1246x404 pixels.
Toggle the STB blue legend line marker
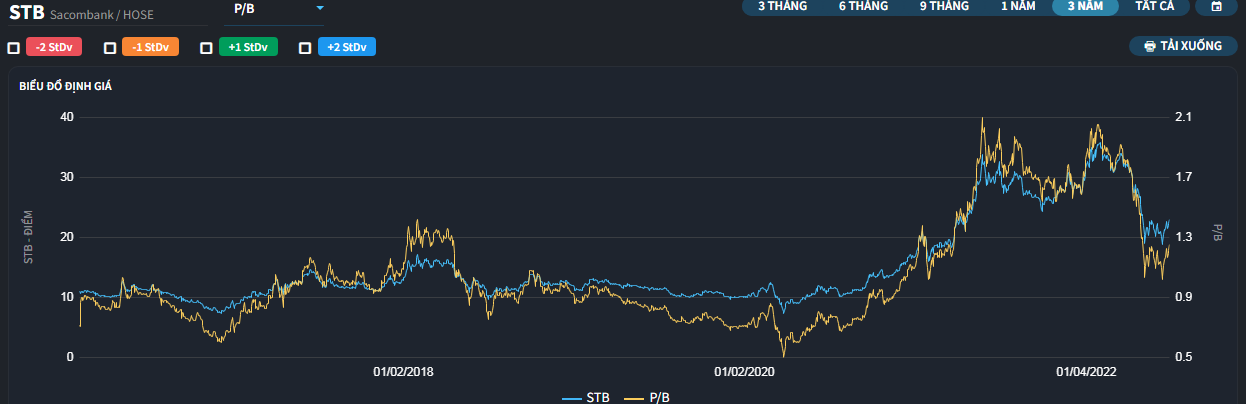(x=572, y=398)
